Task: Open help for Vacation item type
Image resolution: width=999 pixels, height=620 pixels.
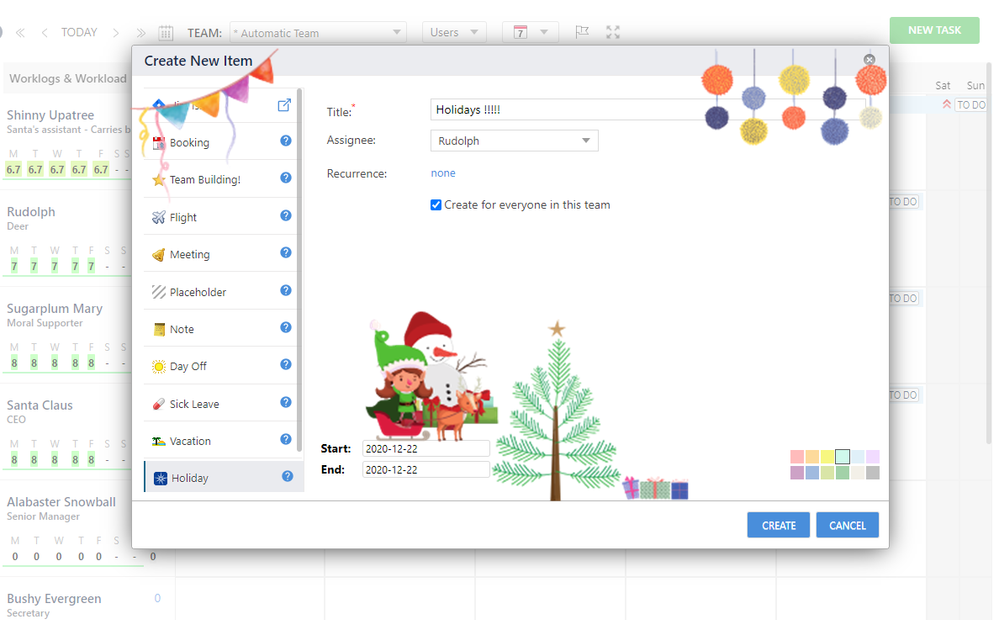Action: [x=286, y=439]
